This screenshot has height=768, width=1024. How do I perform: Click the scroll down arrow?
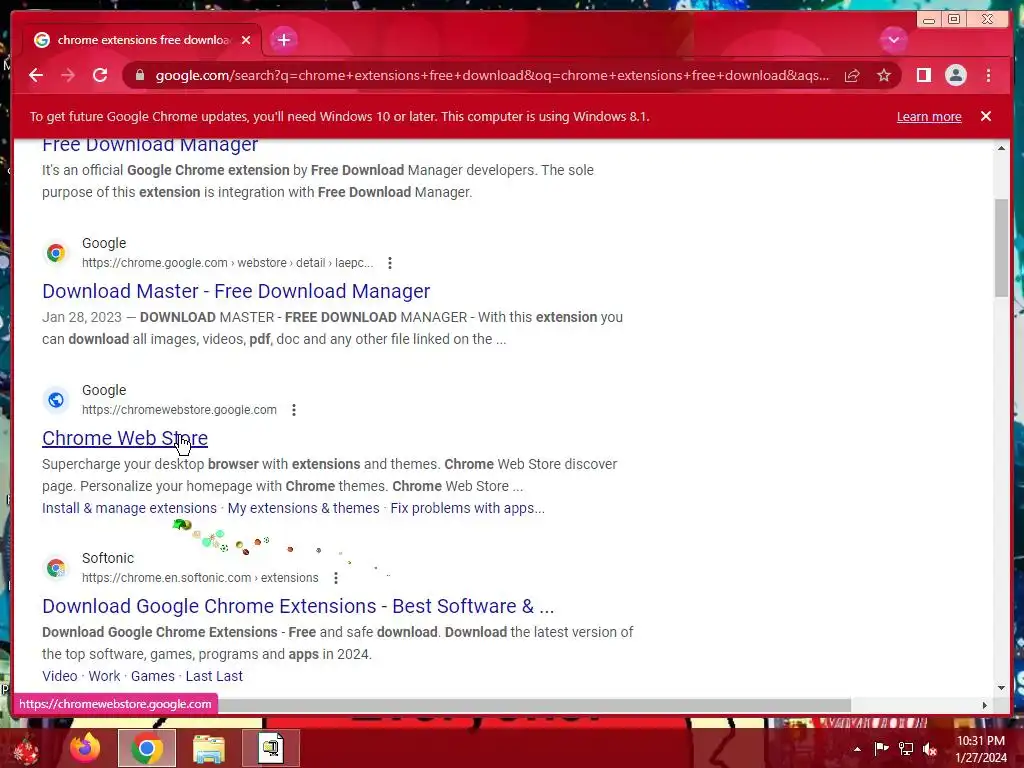coord(1001,687)
